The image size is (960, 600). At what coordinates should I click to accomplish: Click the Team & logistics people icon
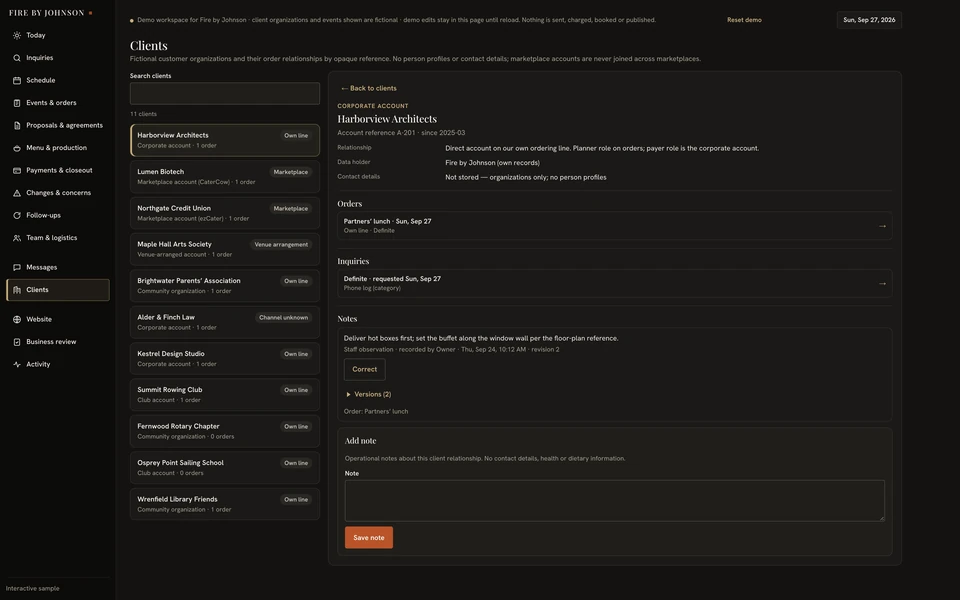[17, 238]
